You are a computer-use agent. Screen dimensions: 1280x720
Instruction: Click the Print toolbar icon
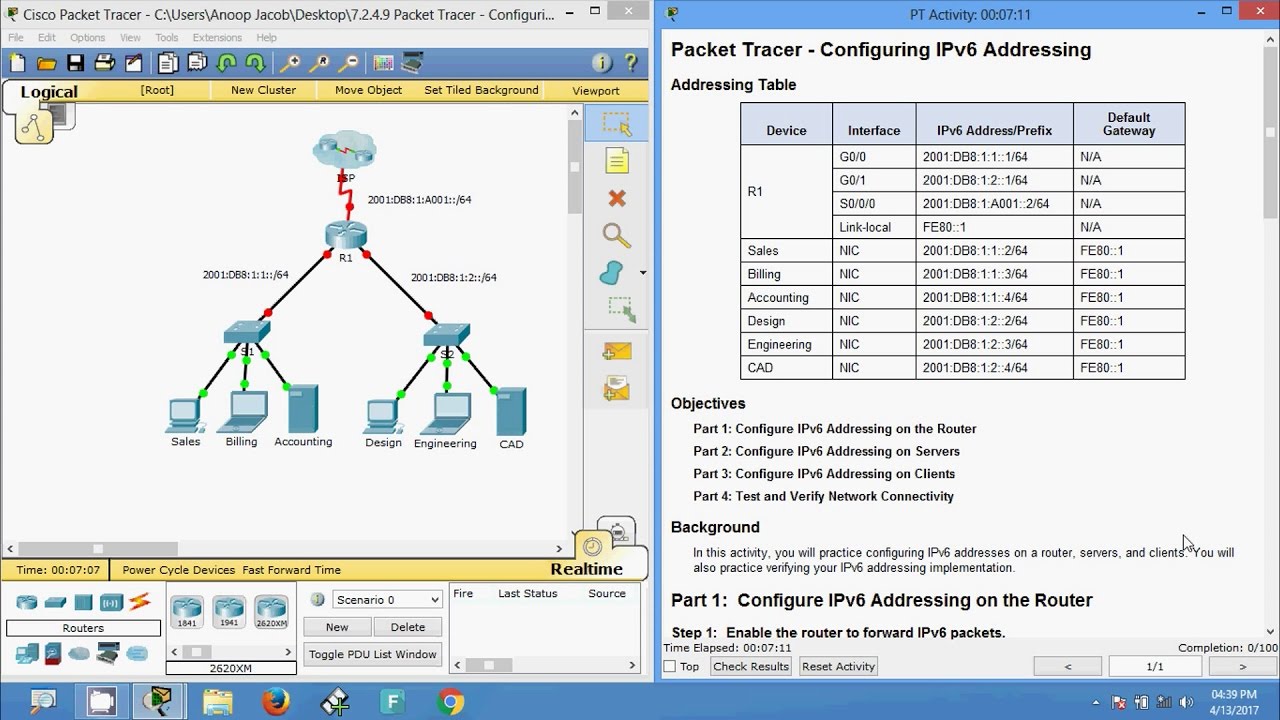click(105, 63)
